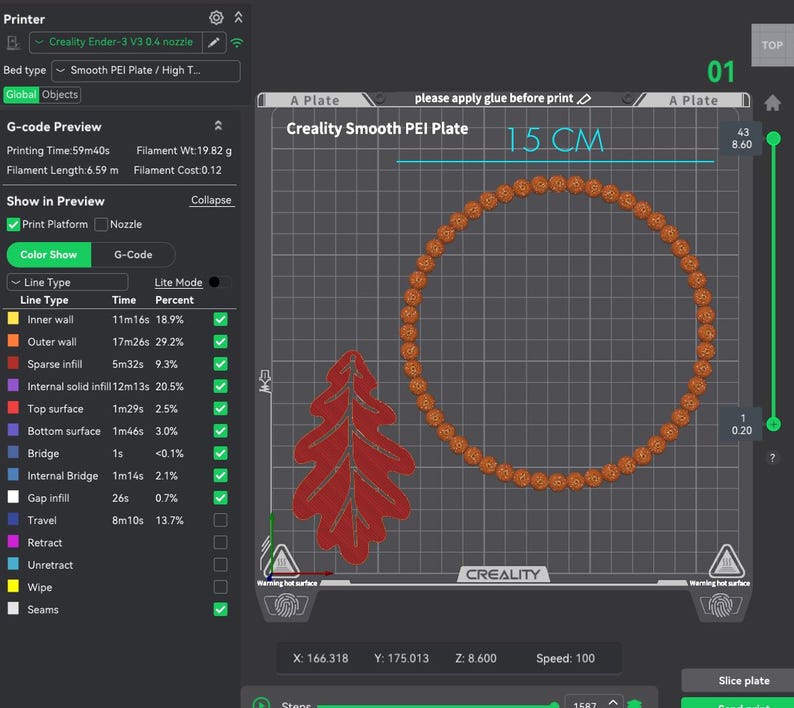Screen dimensions: 794x708
Task: Click upper layer slider handle at 43
Action: point(773,138)
